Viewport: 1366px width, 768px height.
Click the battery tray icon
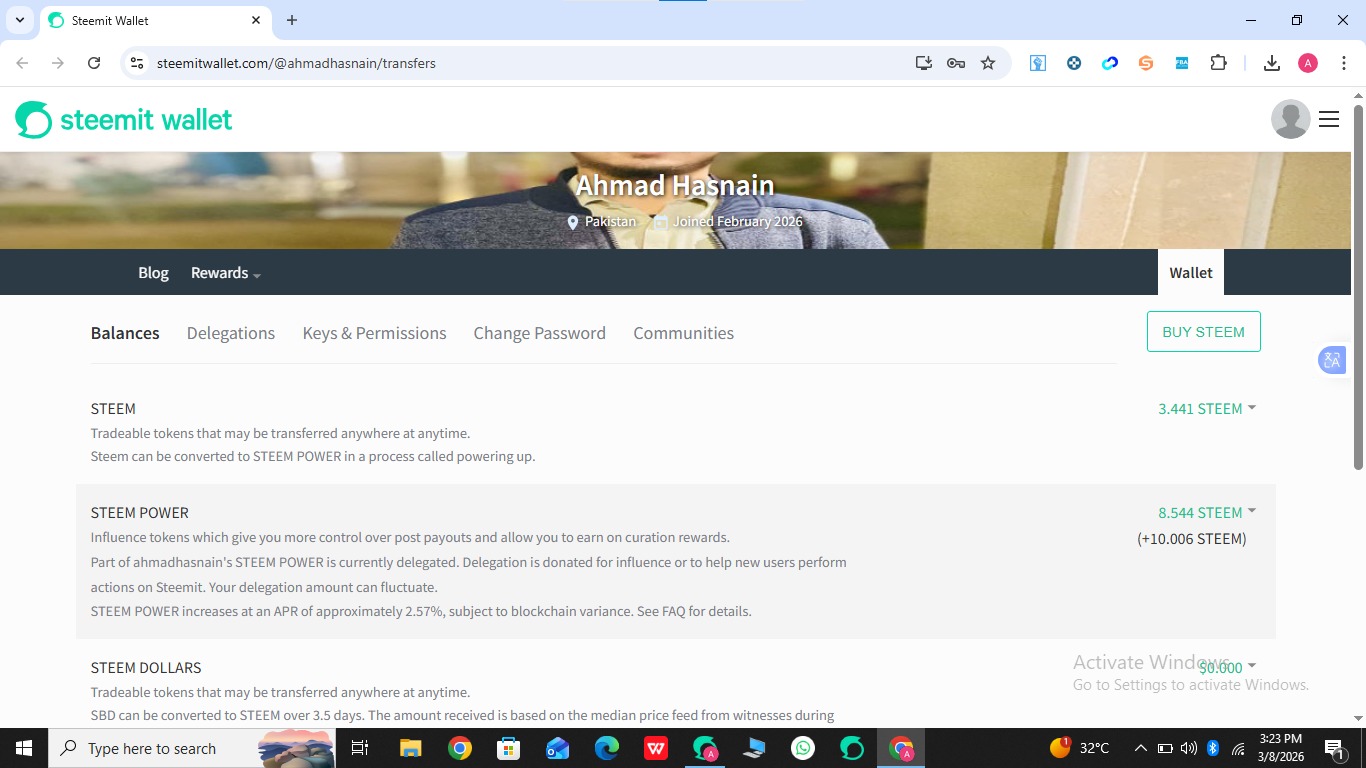(x=1165, y=748)
